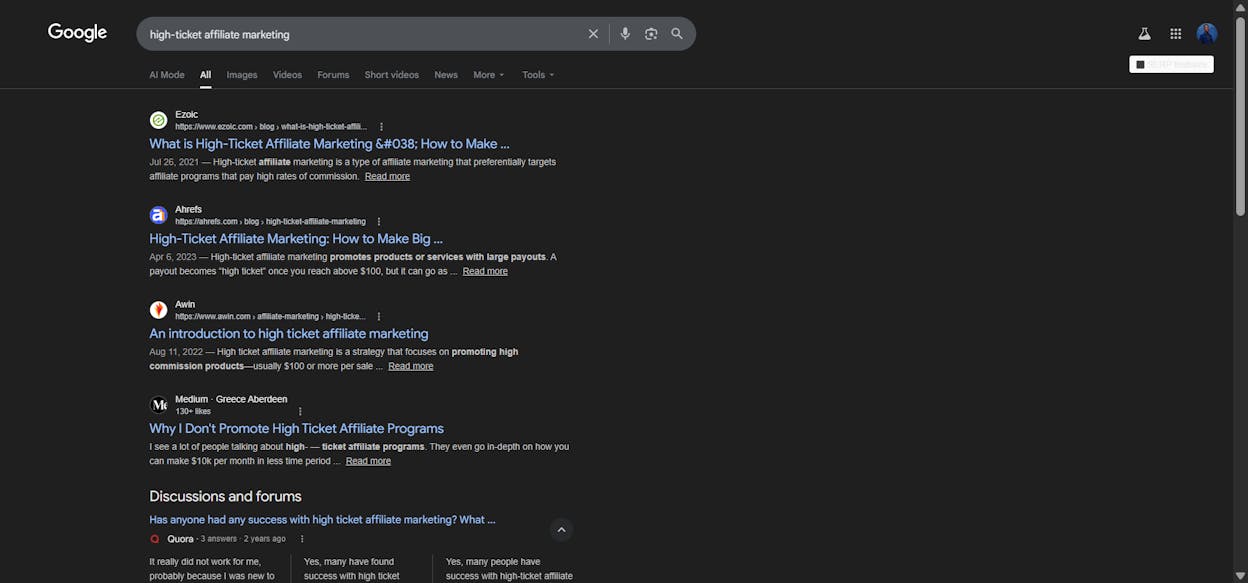
Task: Open Google Lens image search icon
Action: (651, 34)
